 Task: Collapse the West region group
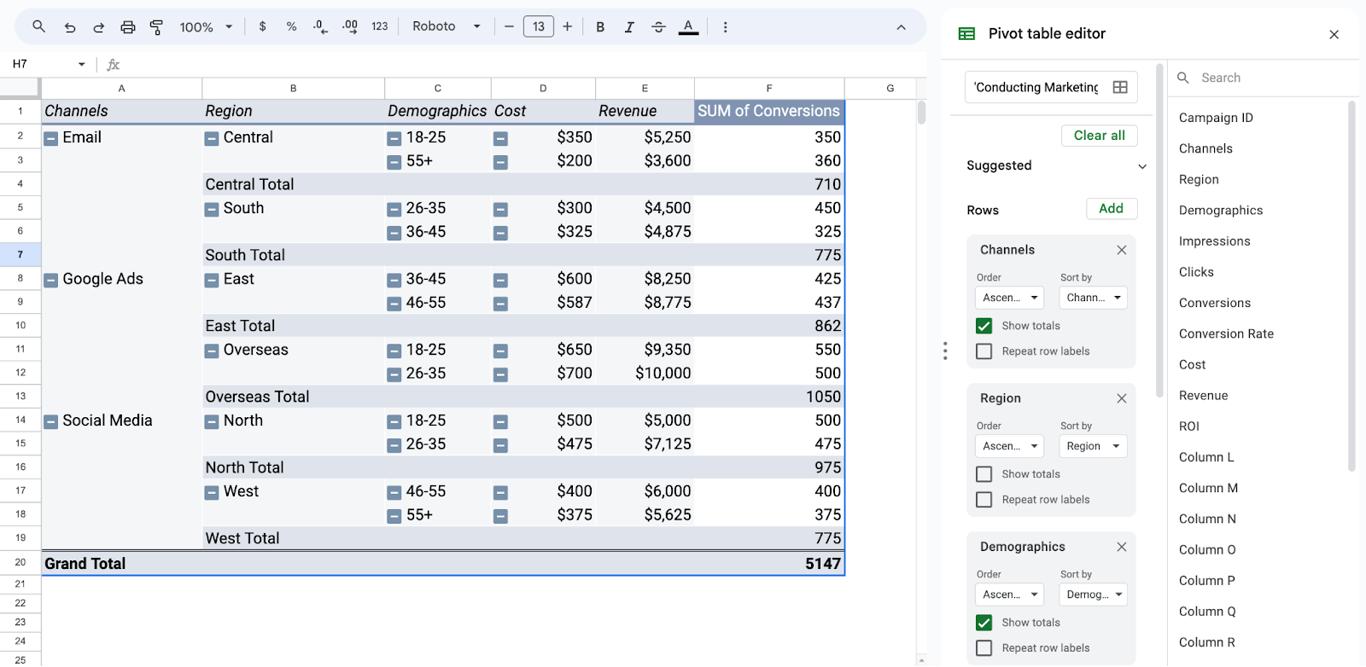pyautogui.click(x=211, y=493)
